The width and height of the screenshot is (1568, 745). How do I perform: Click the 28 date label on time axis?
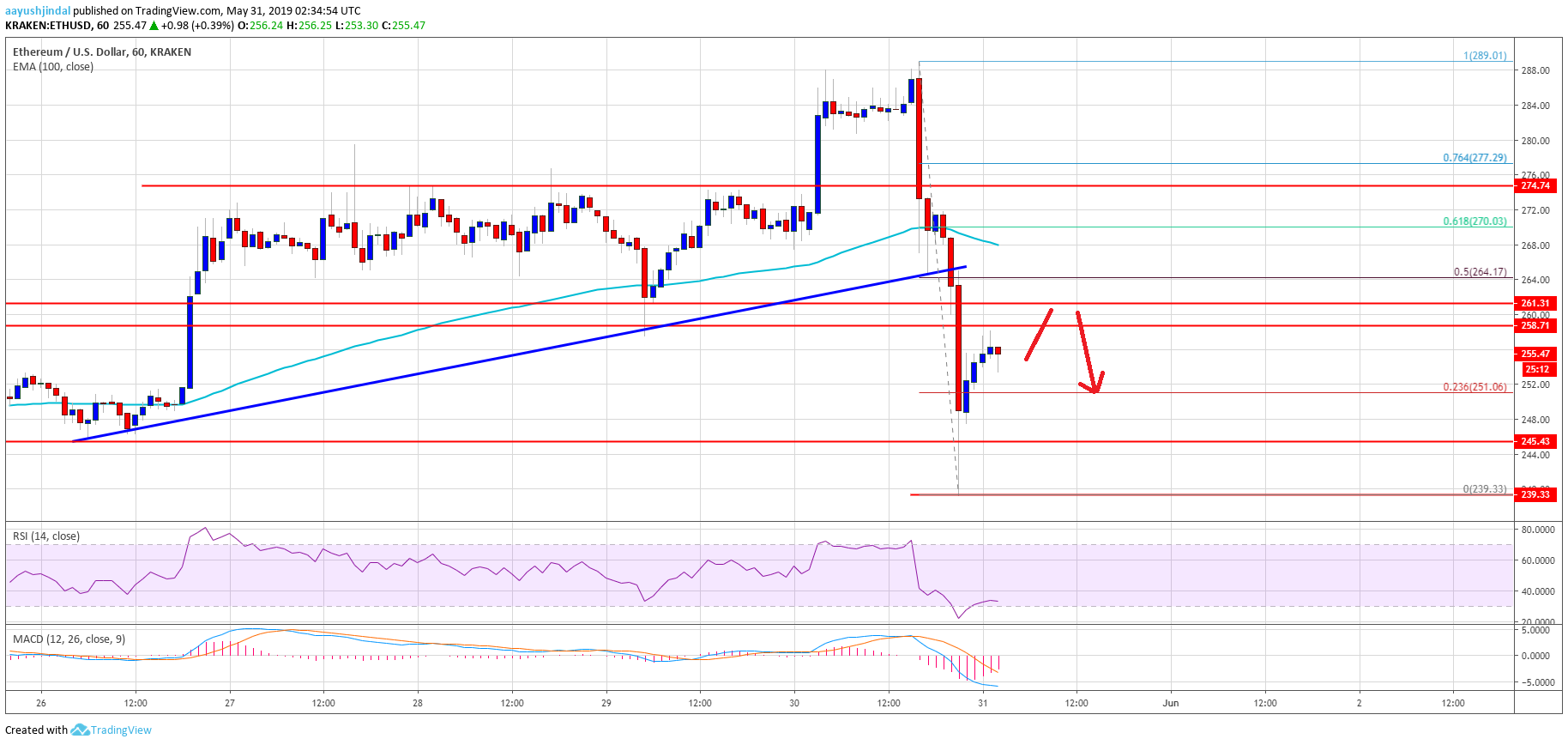pos(418,703)
